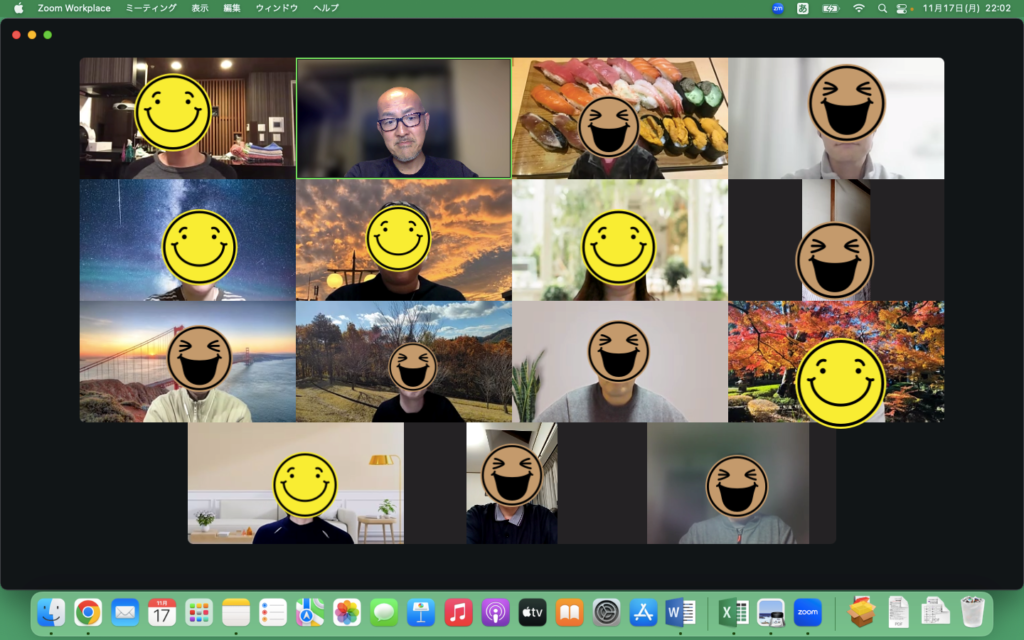Viewport: 1024px width, 640px height.
Task: Click the Zoom icon in the Dock
Action: [807, 612]
